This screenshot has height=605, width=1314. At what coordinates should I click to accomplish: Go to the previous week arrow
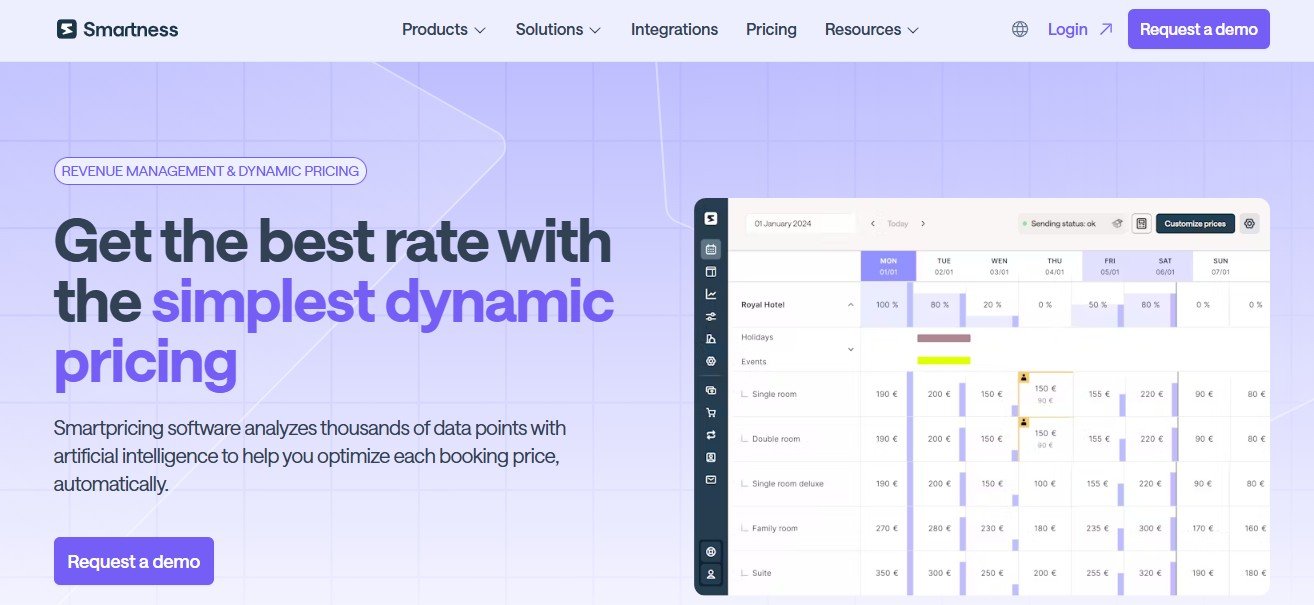click(873, 224)
